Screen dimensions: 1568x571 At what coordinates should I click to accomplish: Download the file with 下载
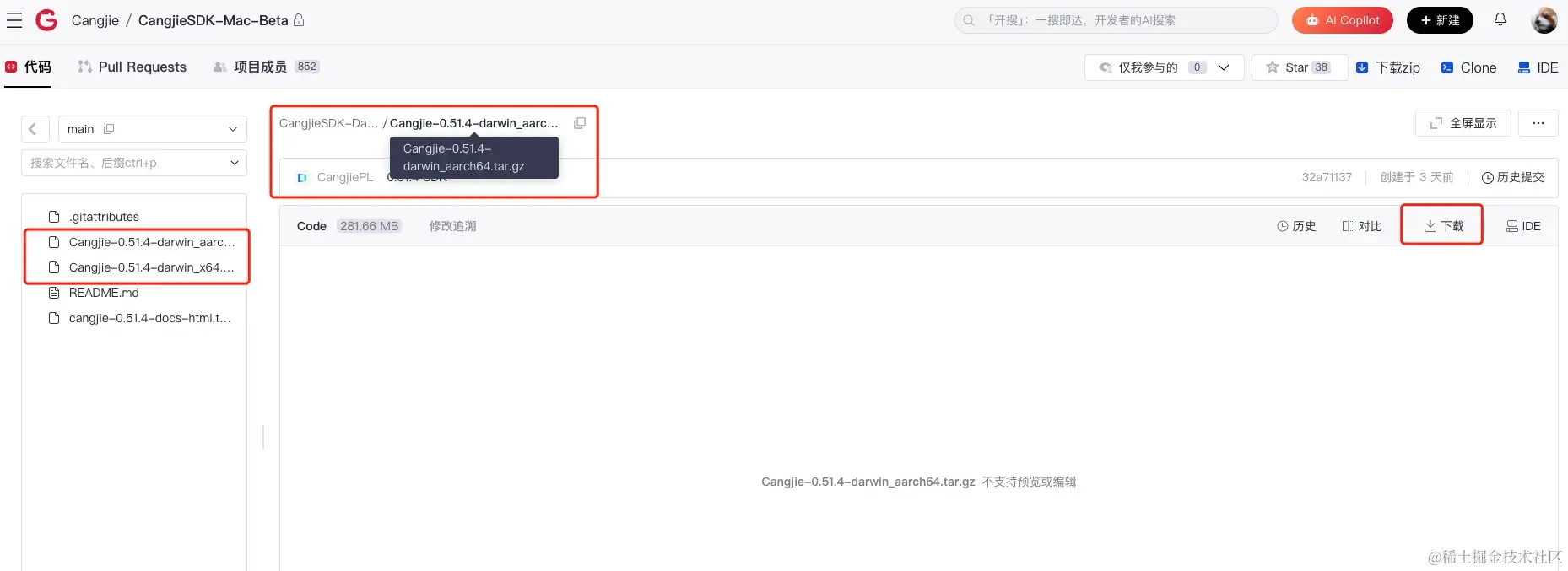(1443, 226)
